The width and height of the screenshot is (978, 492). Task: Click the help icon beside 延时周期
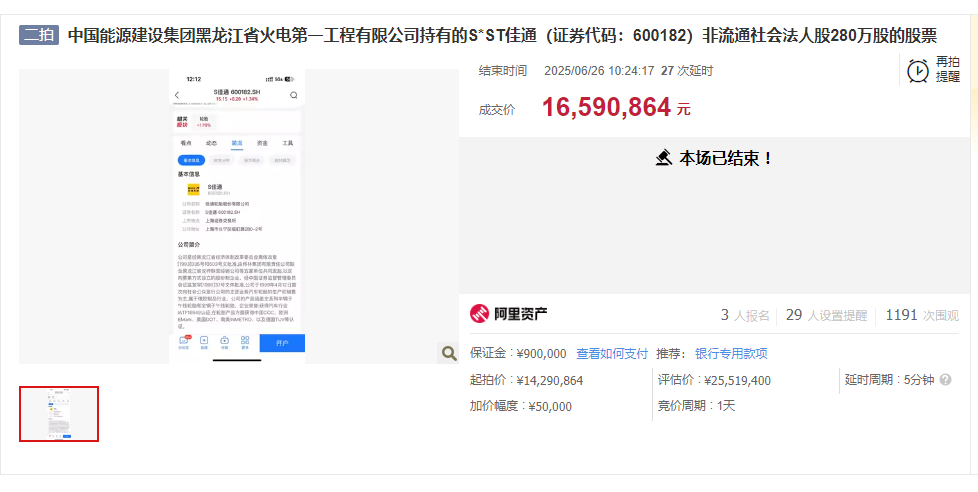click(946, 380)
